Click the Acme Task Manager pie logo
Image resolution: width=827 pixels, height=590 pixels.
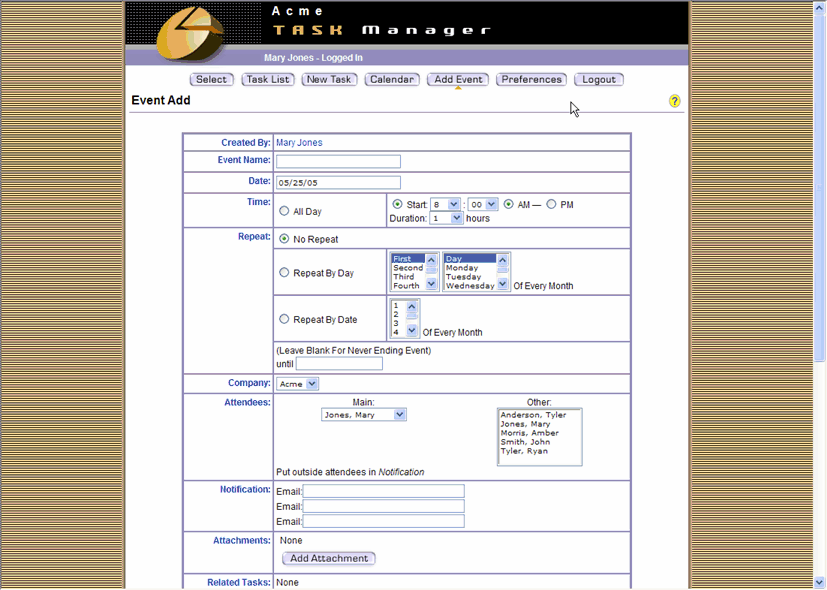pos(190,34)
